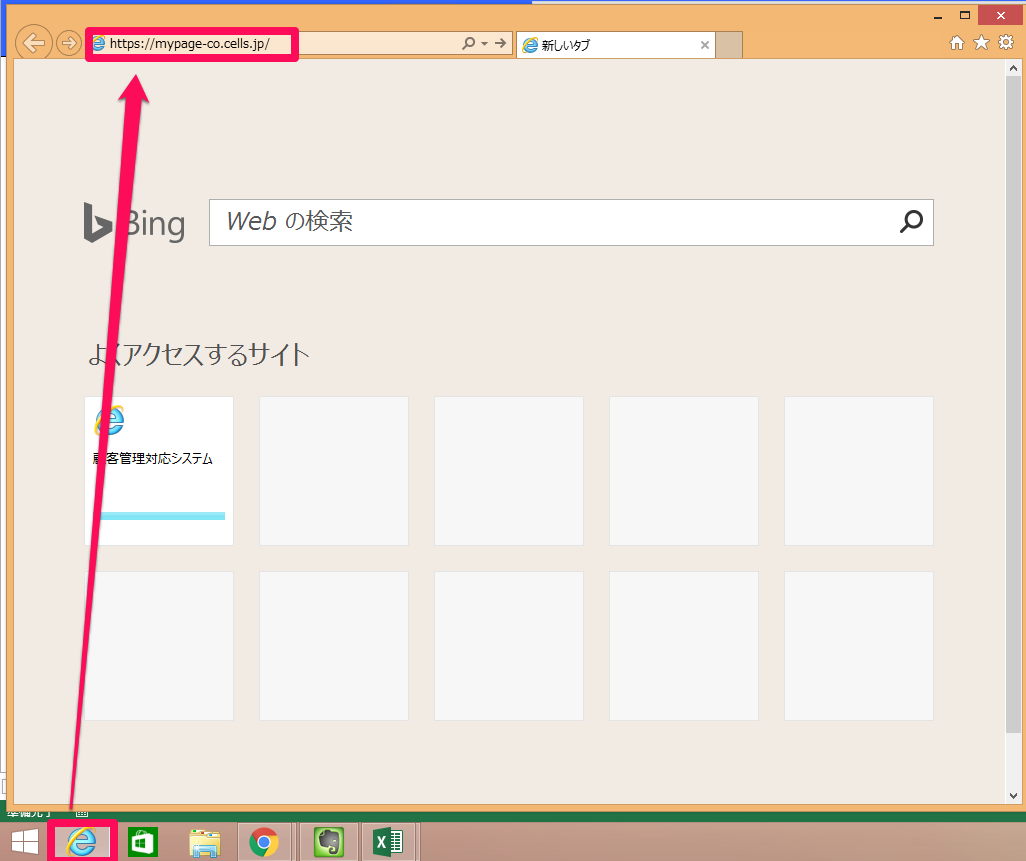Open the 顧客管理対応システム site tile
Viewport: 1026px width, 861px height.
[x=159, y=470]
